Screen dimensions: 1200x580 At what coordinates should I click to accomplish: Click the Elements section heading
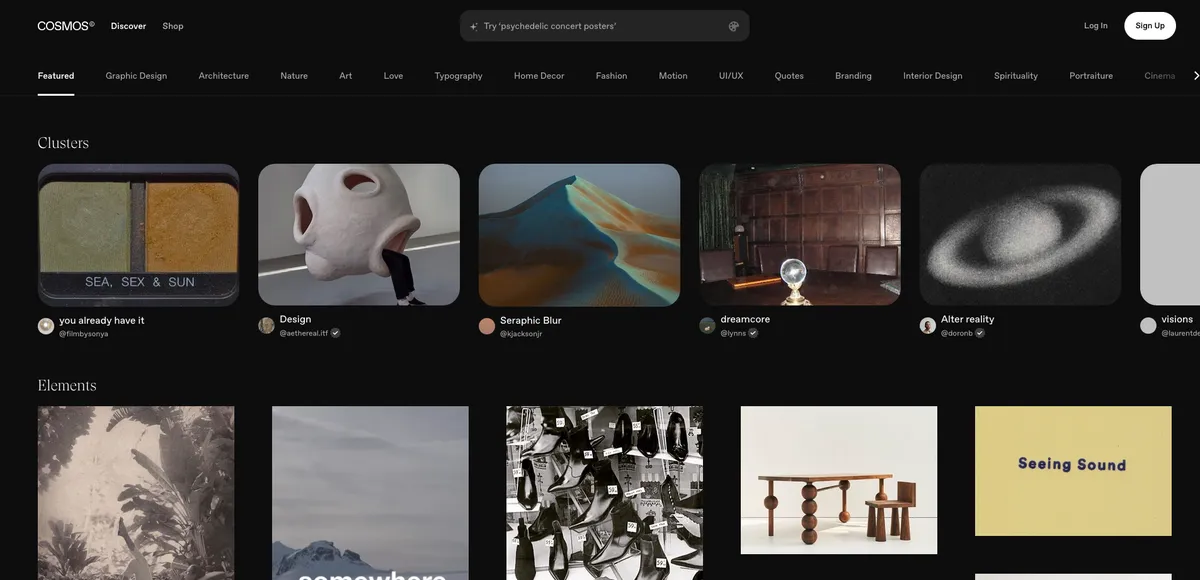coord(67,385)
